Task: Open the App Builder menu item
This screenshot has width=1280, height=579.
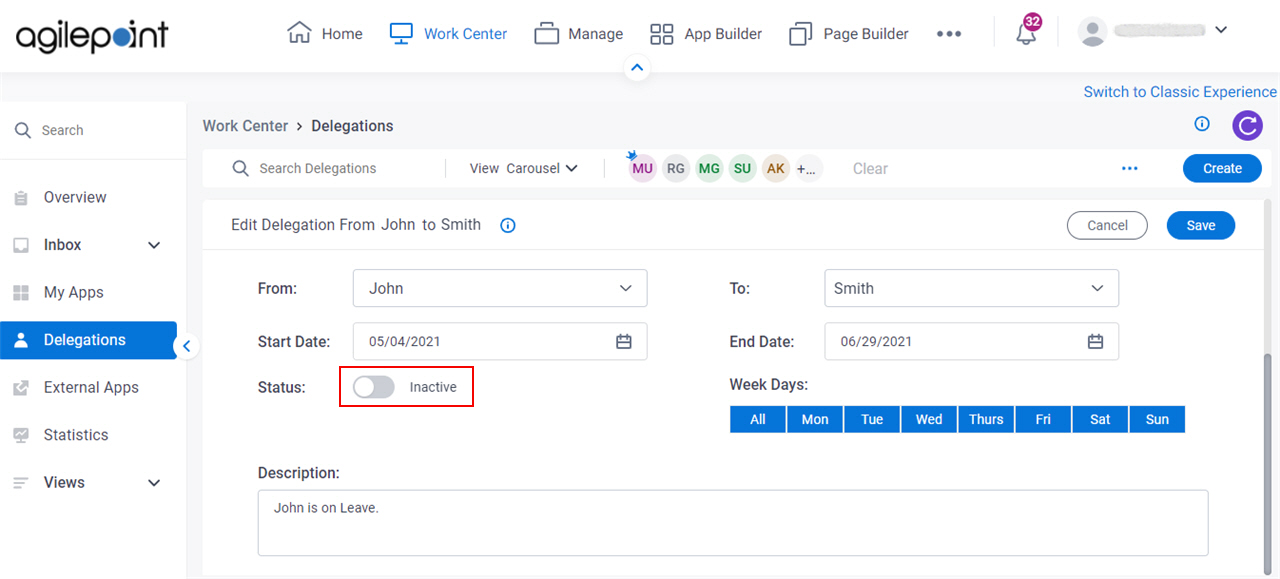Action: [x=706, y=34]
